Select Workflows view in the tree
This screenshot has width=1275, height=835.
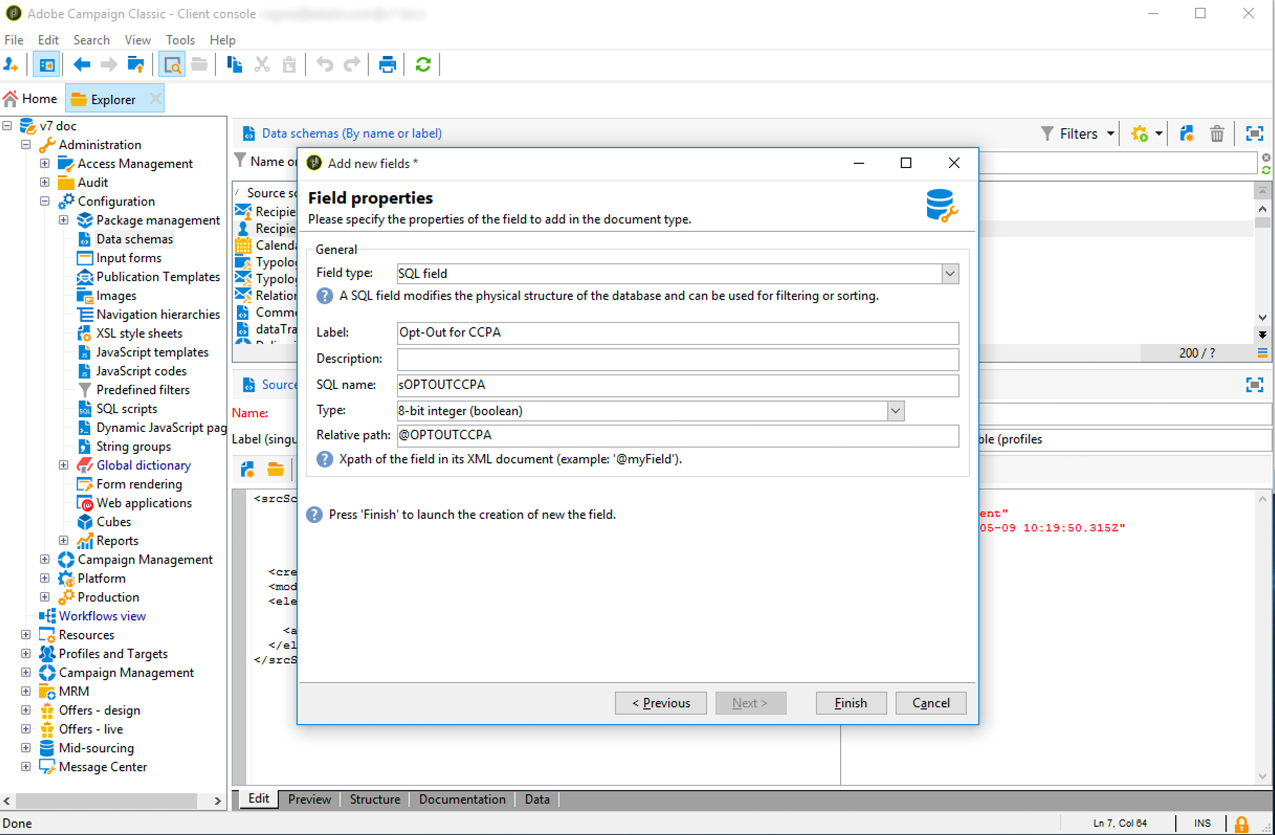pyautogui.click(x=102, y=616)
